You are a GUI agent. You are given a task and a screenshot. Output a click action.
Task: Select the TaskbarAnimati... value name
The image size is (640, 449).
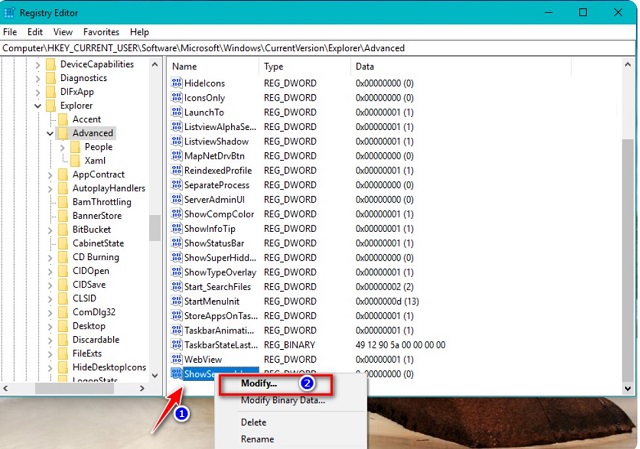tap(219, 330)
